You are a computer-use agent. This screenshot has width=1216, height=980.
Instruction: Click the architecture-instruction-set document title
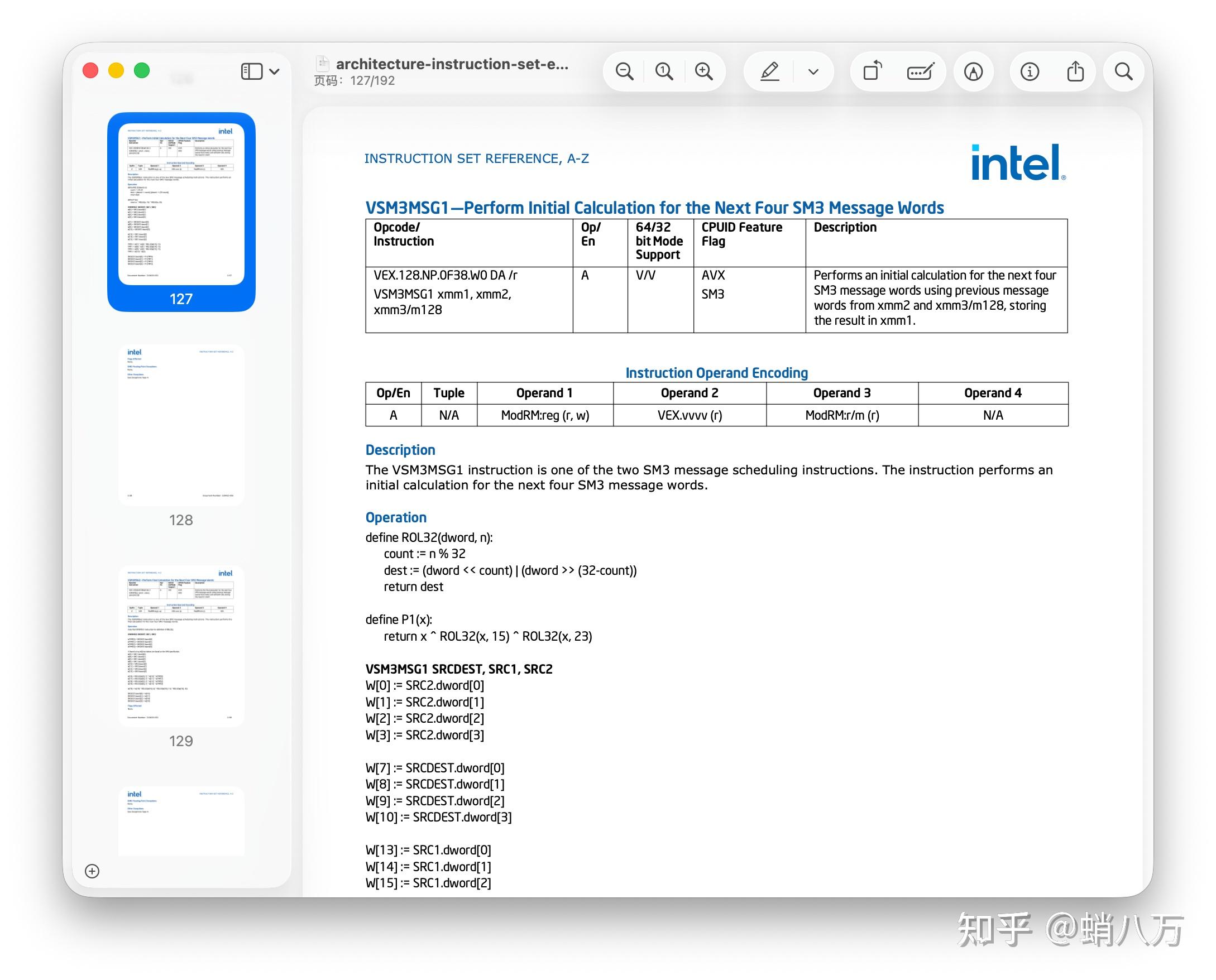[452, 64]
